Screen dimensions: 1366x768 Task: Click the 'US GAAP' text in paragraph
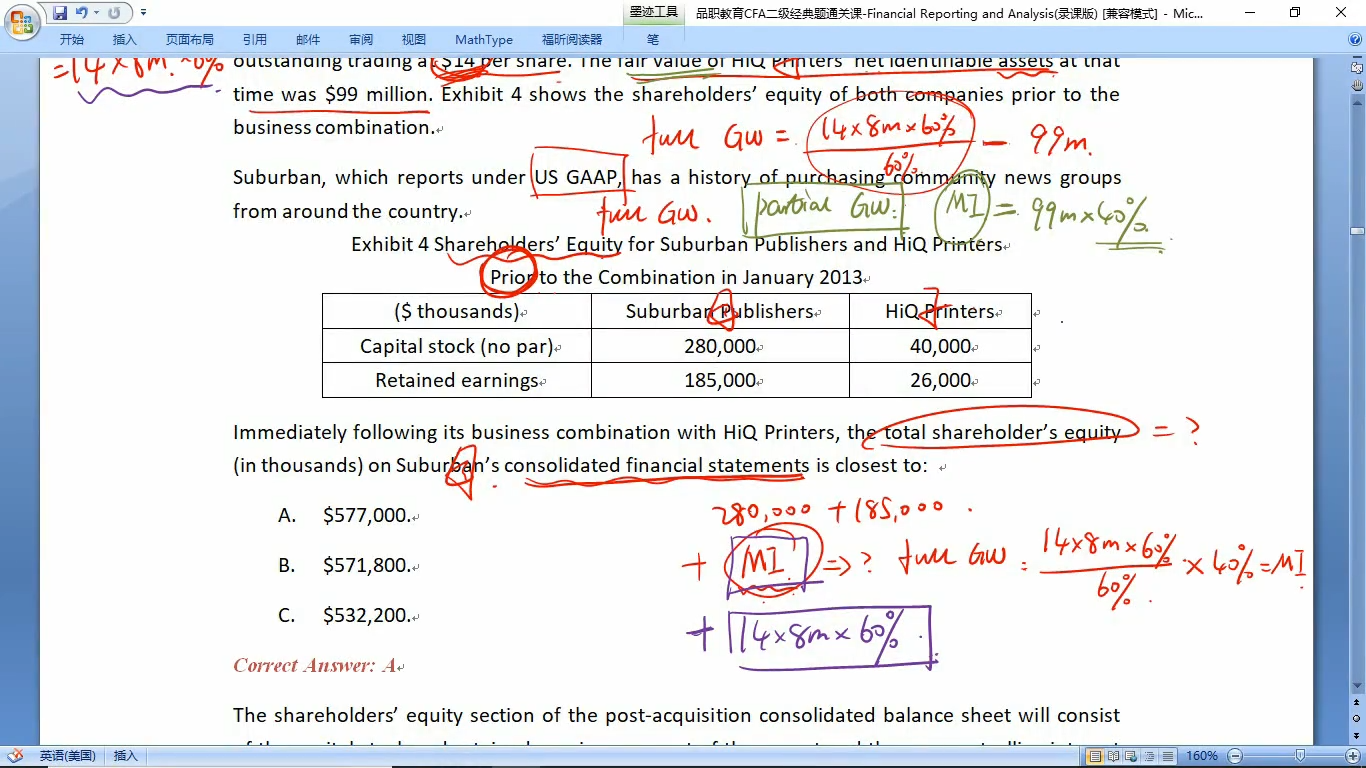coord(577,178)
